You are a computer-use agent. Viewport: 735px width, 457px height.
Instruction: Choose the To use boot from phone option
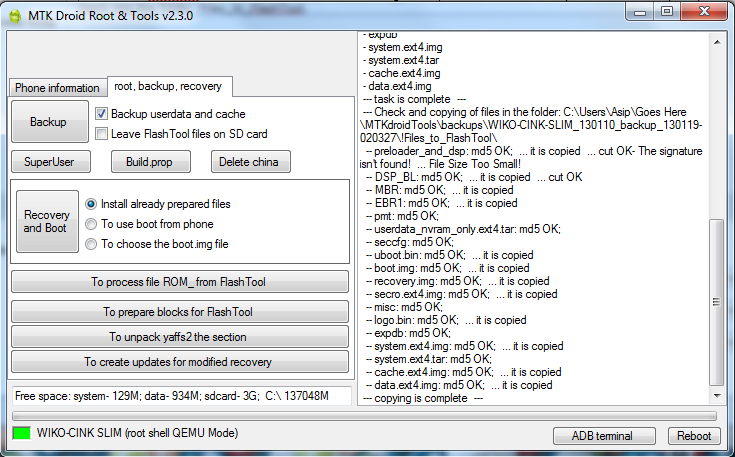[91, 224]
